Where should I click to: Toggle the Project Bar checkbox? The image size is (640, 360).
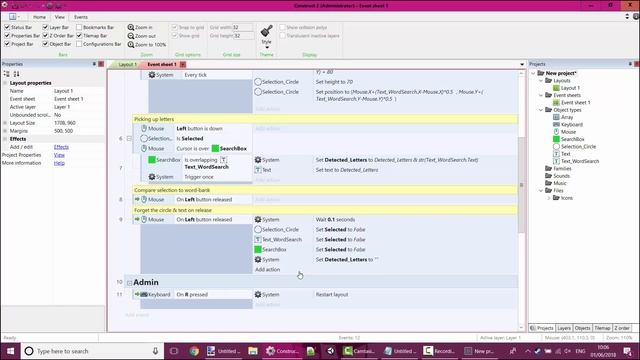7,44
